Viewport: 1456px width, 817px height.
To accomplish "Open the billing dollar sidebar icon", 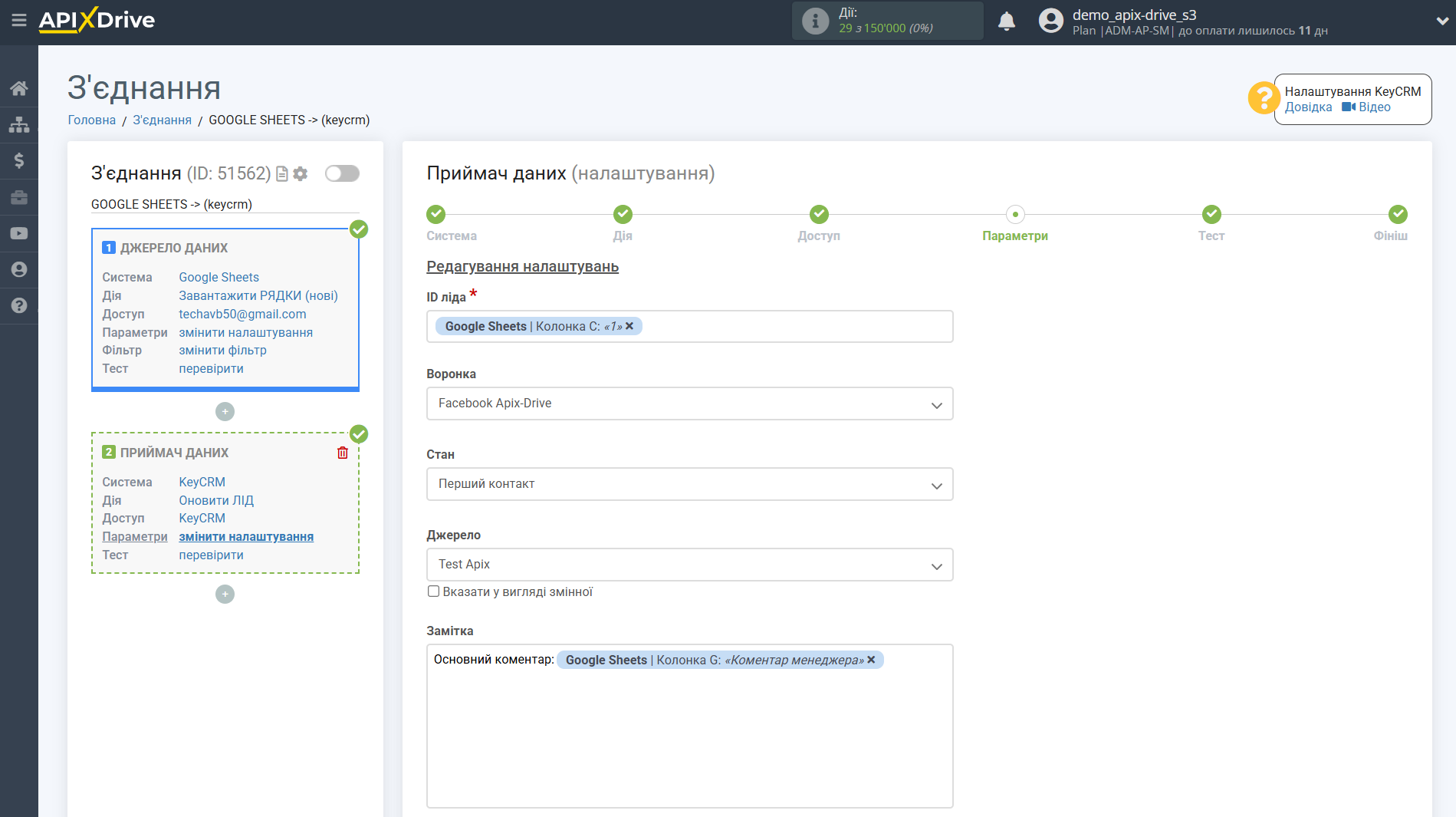I will tap(19, 160).
